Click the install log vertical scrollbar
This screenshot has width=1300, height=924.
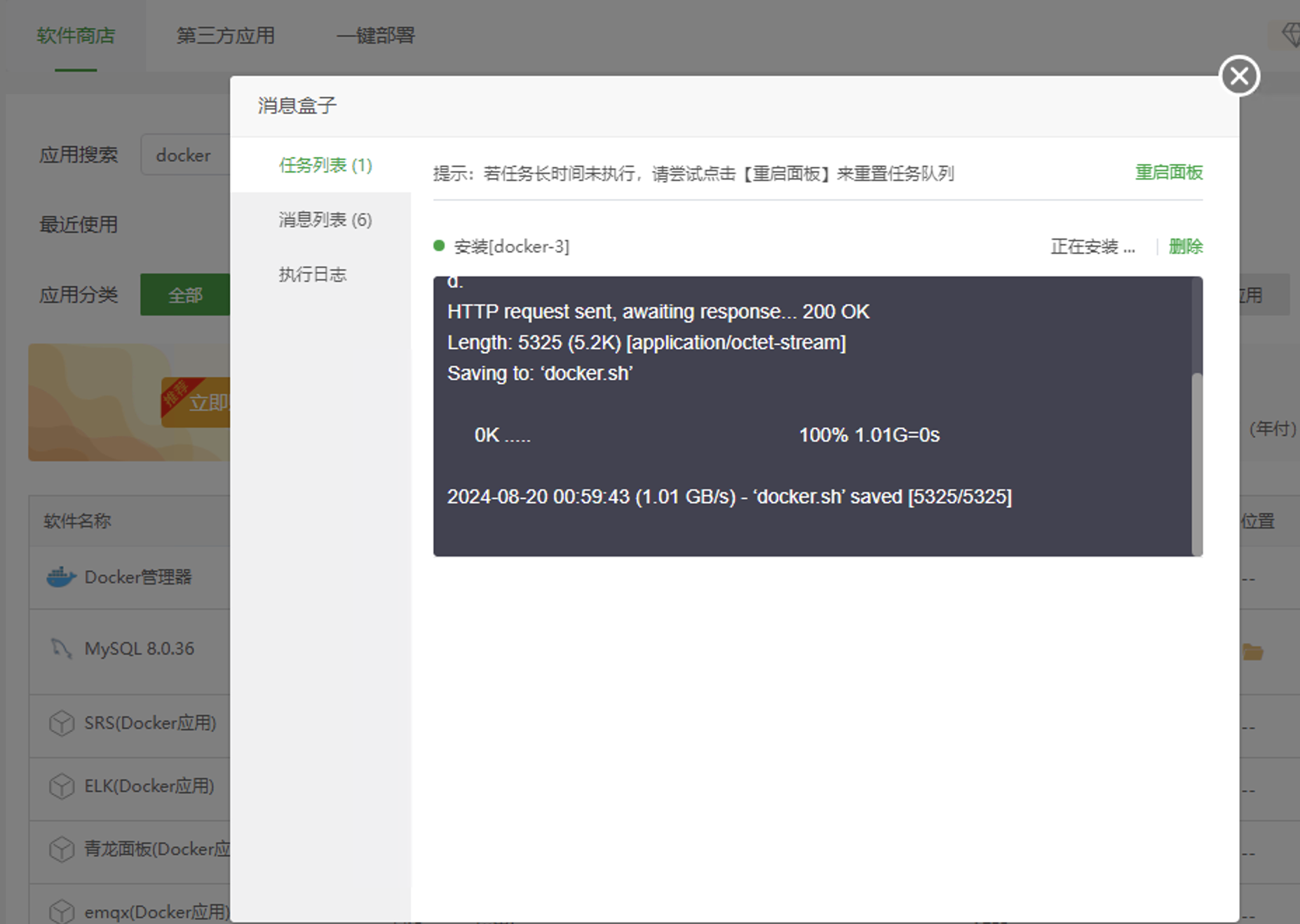1197,464
